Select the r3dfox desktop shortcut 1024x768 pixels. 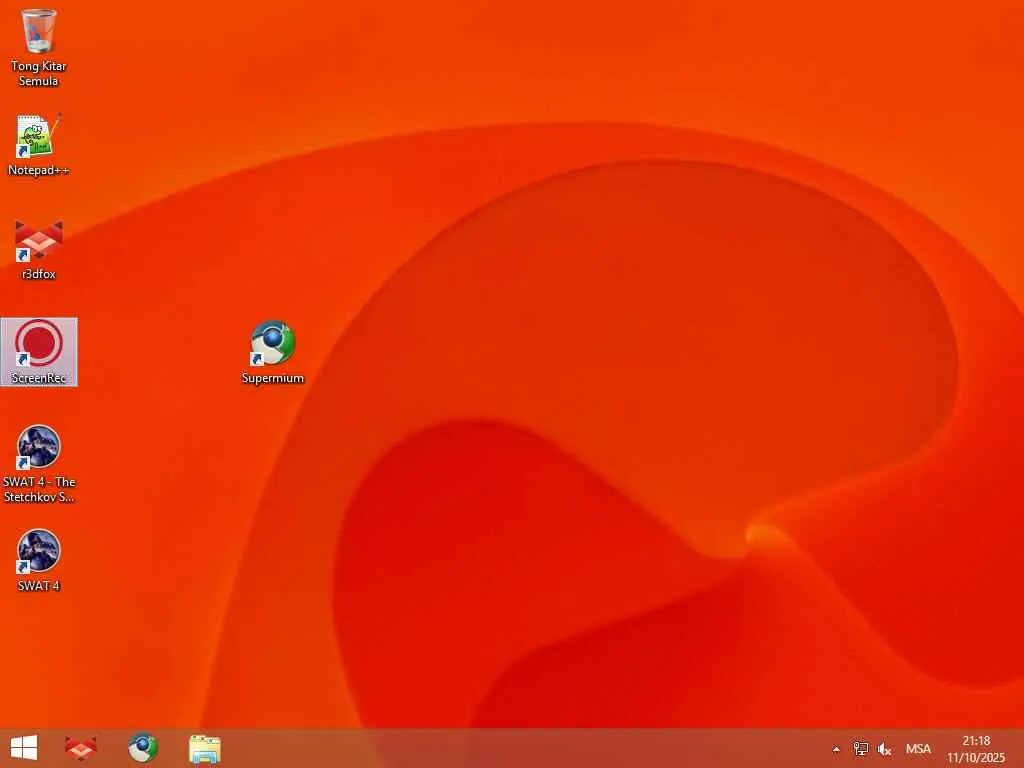coord(39,249)
